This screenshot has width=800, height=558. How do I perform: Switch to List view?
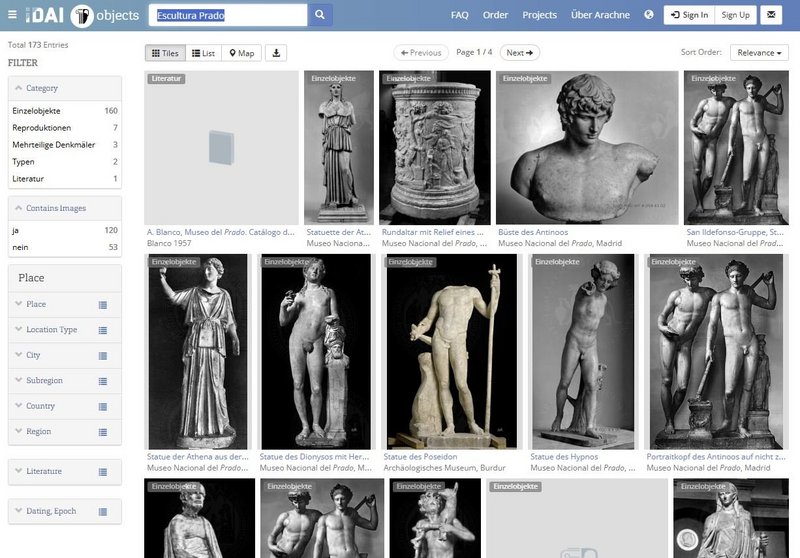tap(203, 53)
